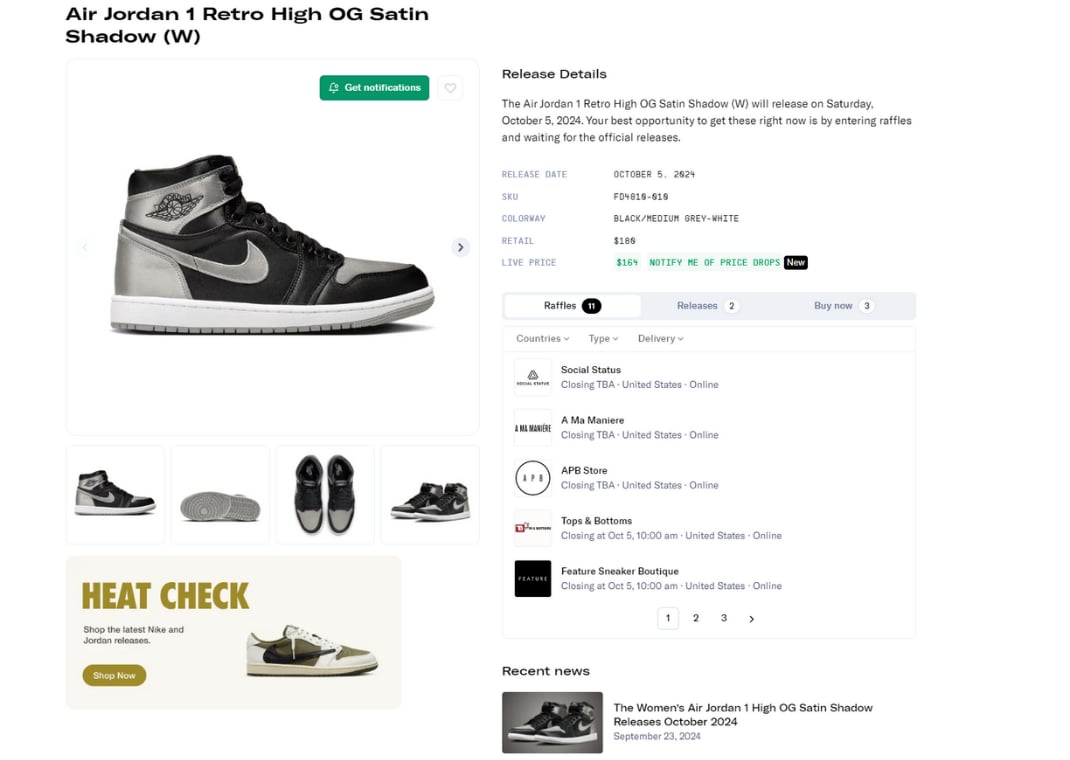Click the Social Status store logo
Screen dimensions: 1070x760
click(532, 377)
